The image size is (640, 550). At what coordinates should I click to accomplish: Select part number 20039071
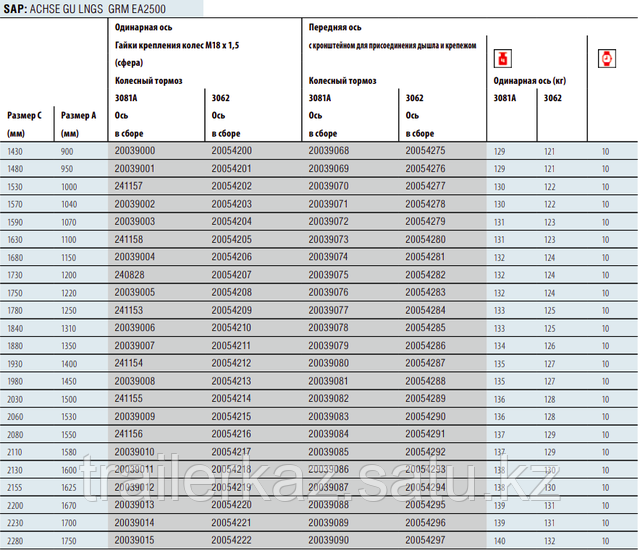329,204
